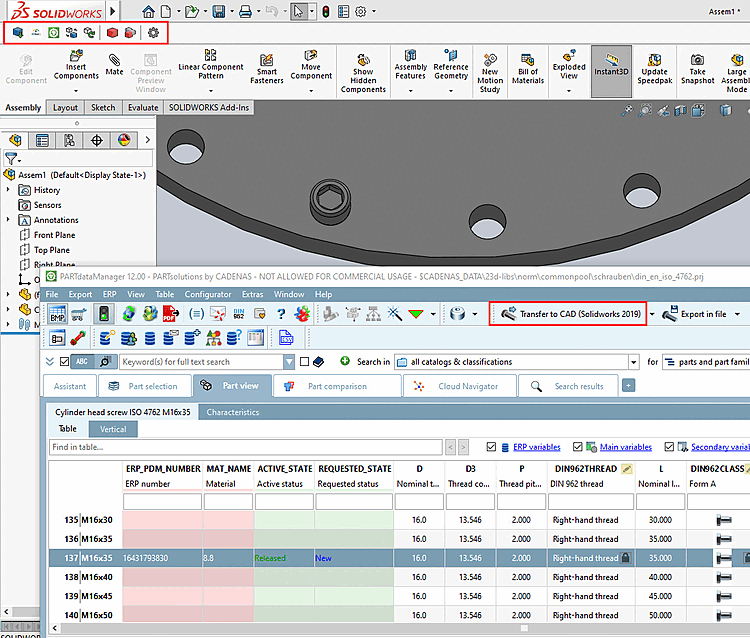Viewport: 750px width, 638px height.
Task: Open the Bill of Materials tool
Action: pyautogui.click(x=527, y=70)
